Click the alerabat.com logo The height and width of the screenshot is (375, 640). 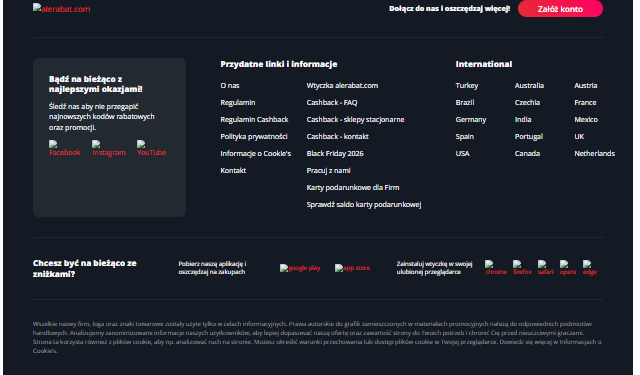pos(62,9)
